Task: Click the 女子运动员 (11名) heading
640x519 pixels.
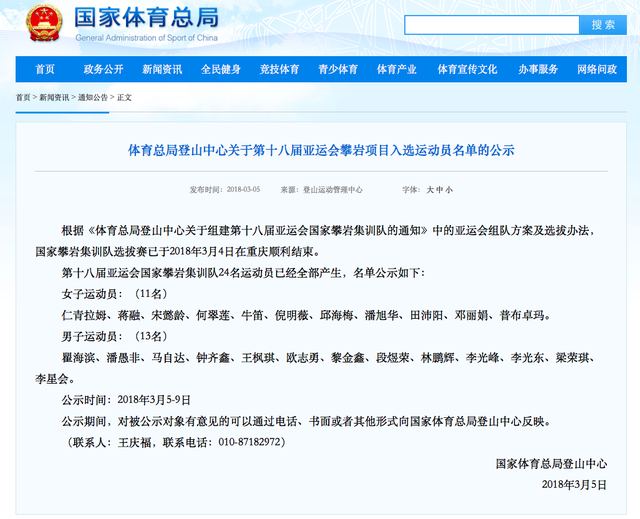Action: coord(115,294)
